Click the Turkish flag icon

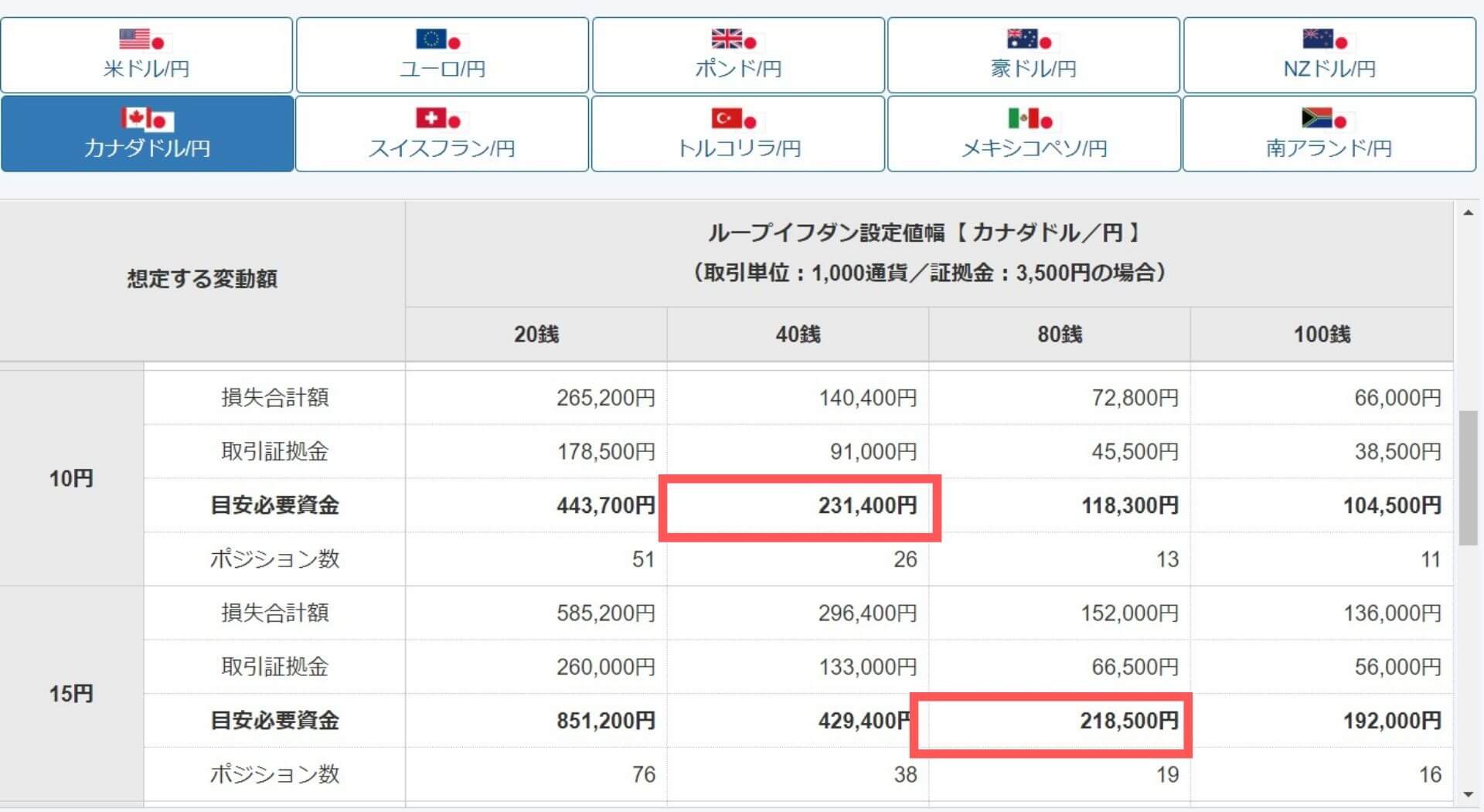pyautogui.click(x=727, y=117)
